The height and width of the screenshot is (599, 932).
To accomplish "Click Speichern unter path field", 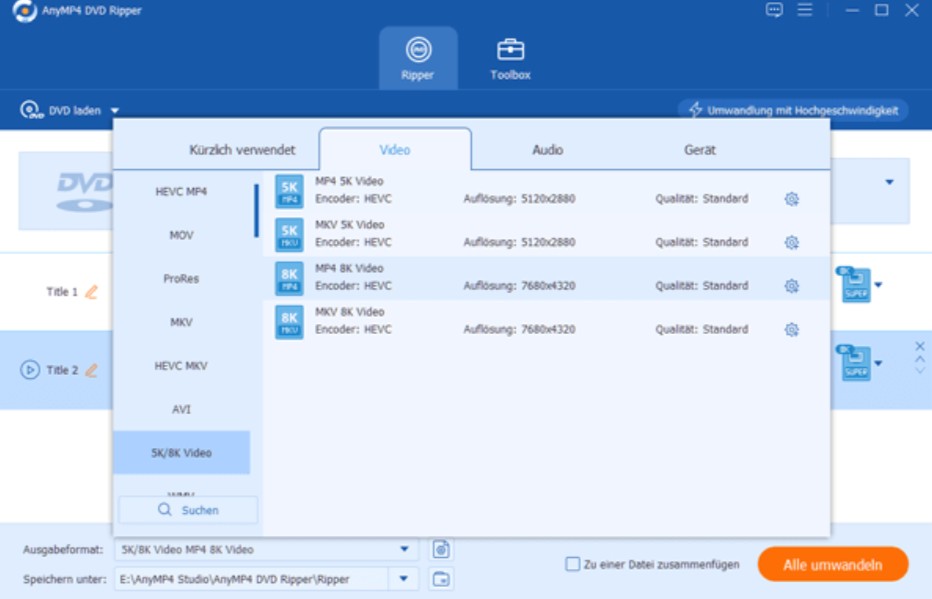I will click(252, 579).
